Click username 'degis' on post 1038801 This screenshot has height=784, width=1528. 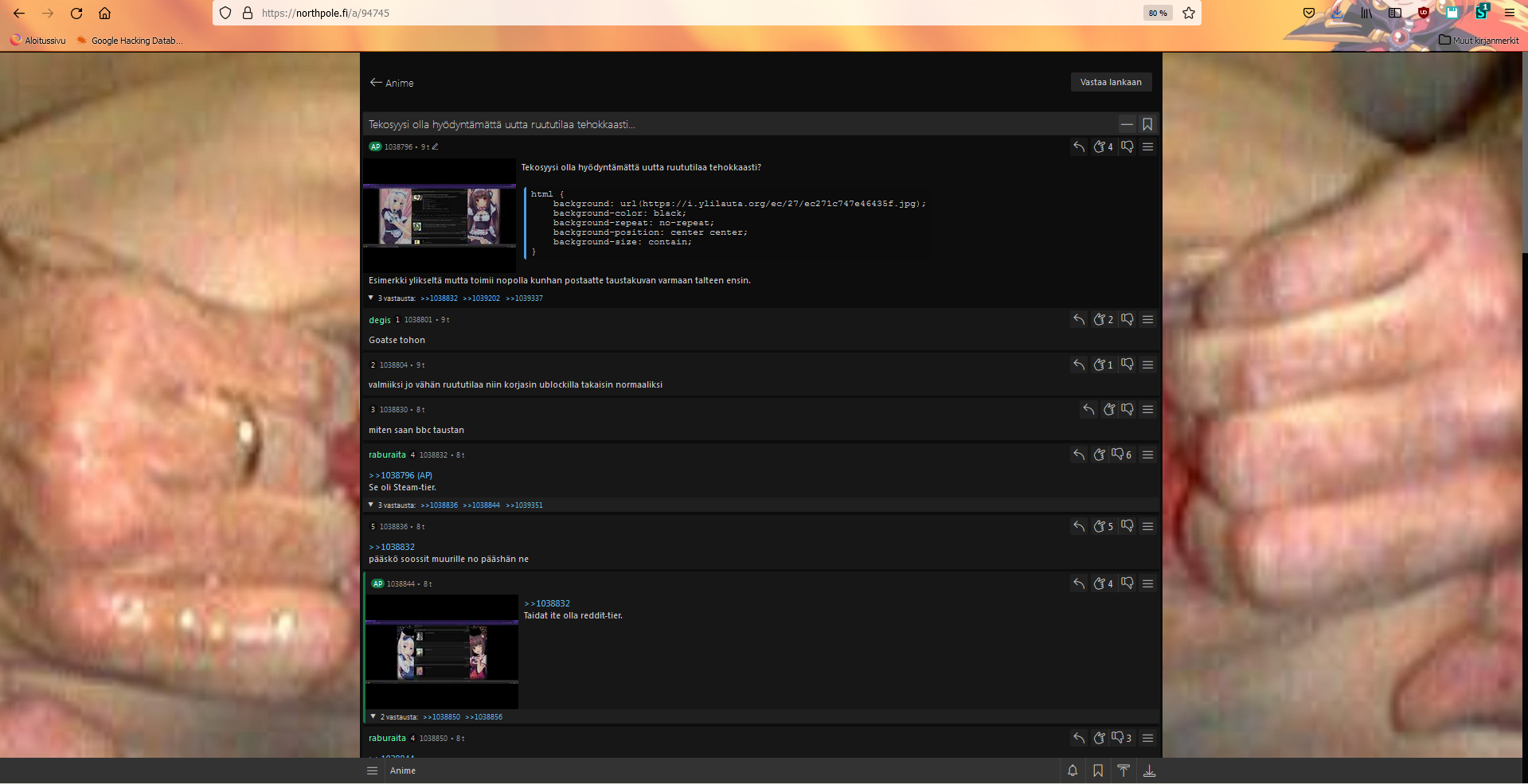tap(380, 320)
